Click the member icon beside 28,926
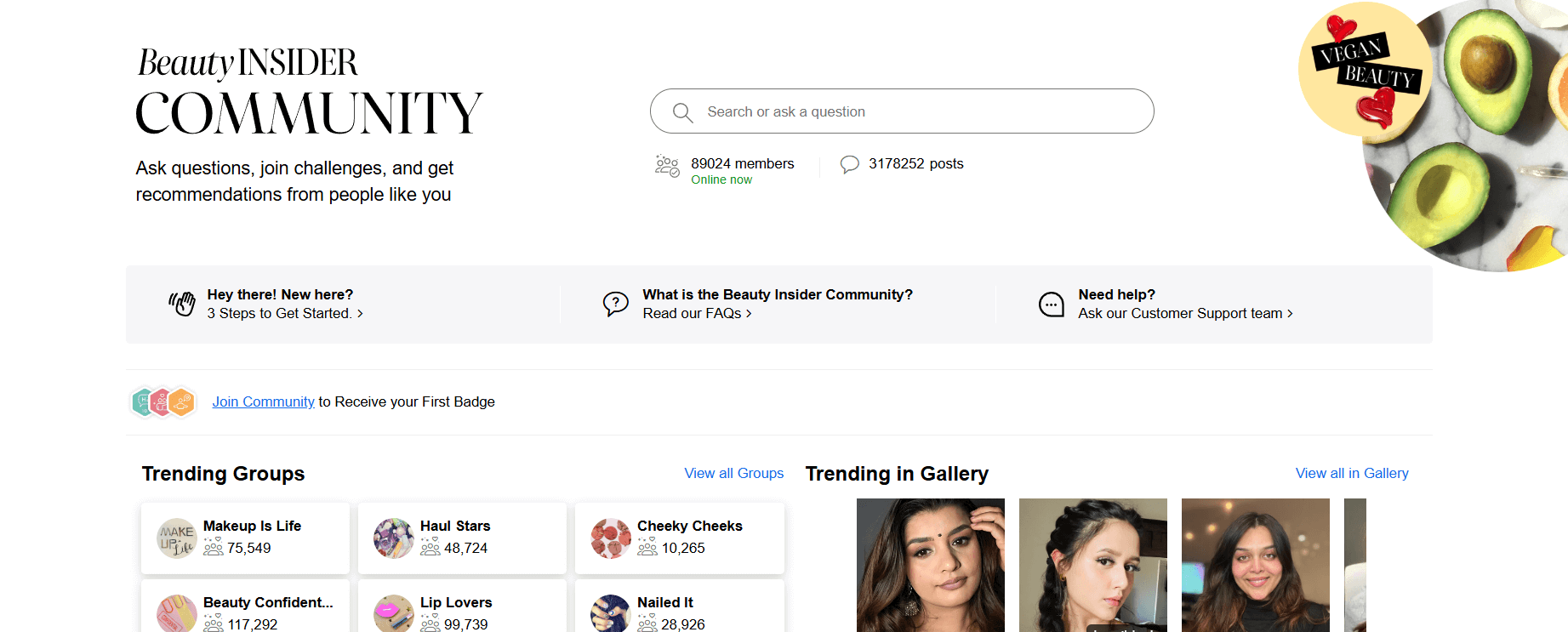The height and width of the screenshot is (632, 1568). tap(647, 623)
